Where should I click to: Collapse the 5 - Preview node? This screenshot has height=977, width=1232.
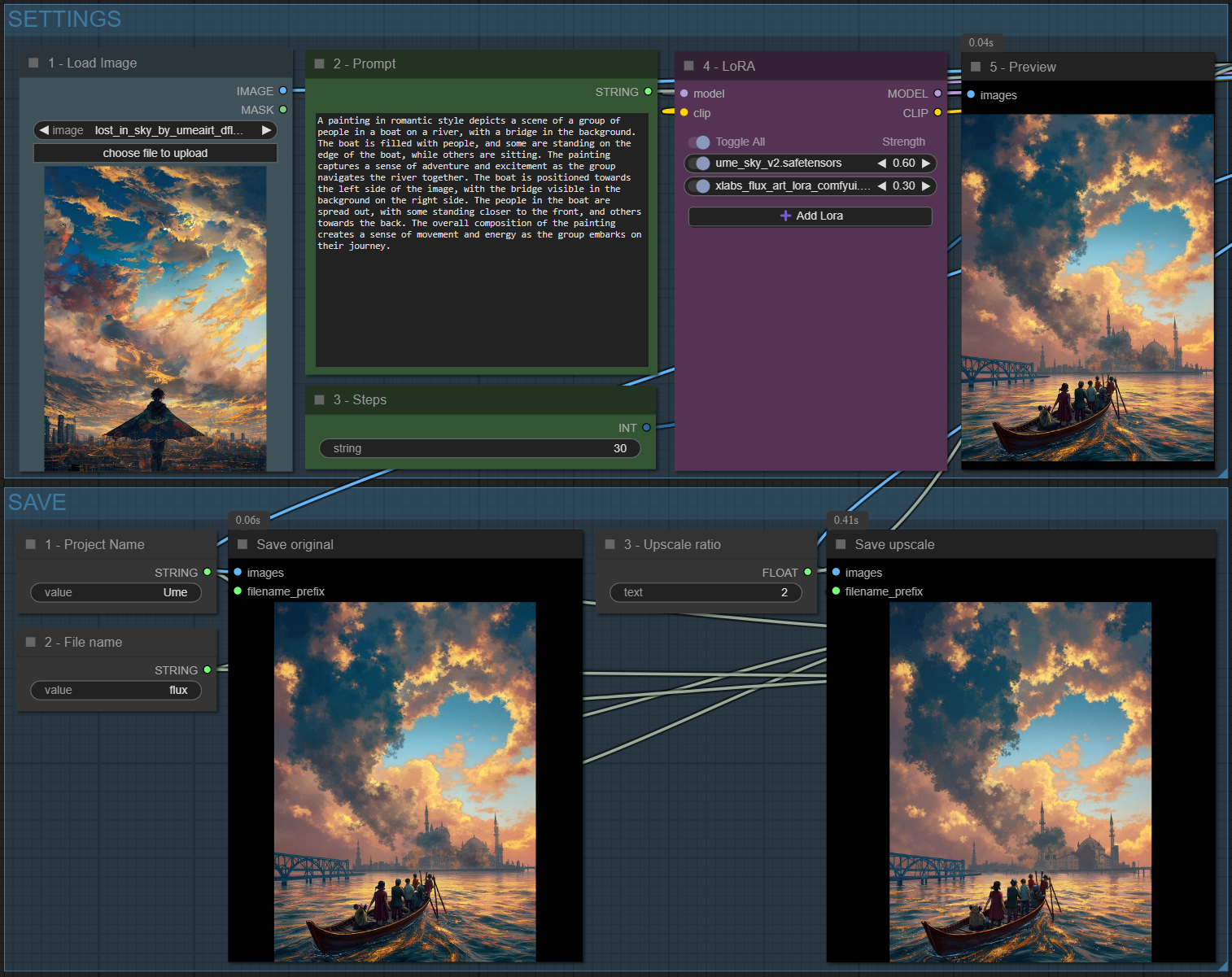click(975, 67)
